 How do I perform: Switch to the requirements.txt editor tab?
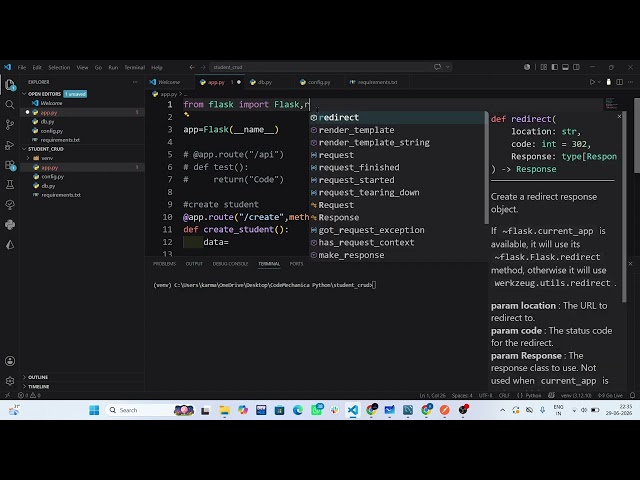(377, 82)
